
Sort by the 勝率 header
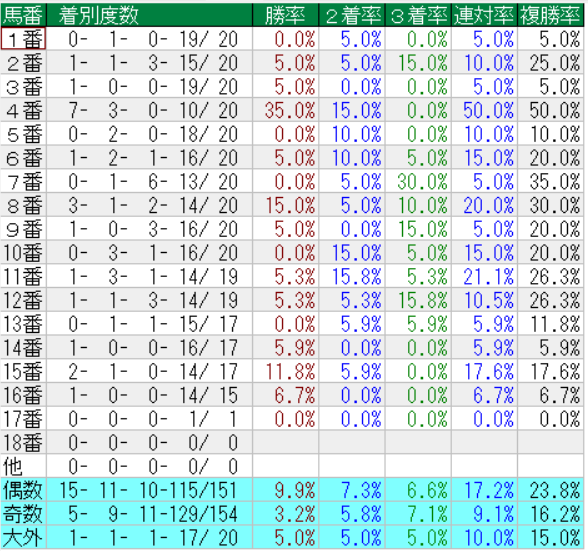286,15
